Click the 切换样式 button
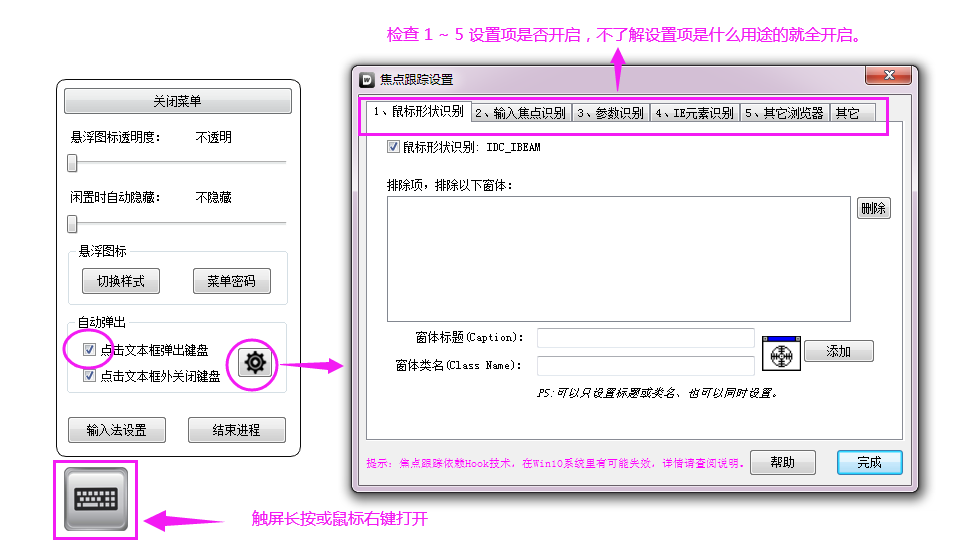The width and height of the screenshot is (968, 559). click(120, 281)
